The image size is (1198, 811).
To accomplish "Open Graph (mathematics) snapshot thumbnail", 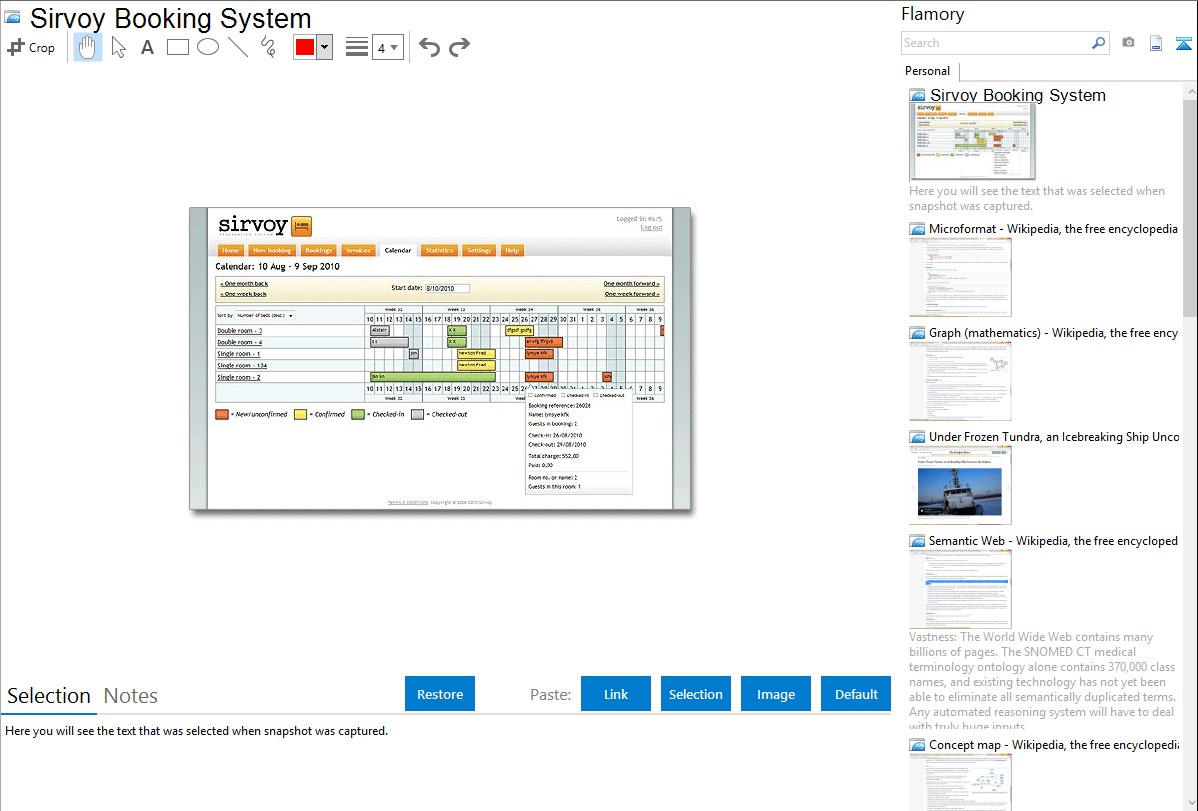I will click(960, 381).
